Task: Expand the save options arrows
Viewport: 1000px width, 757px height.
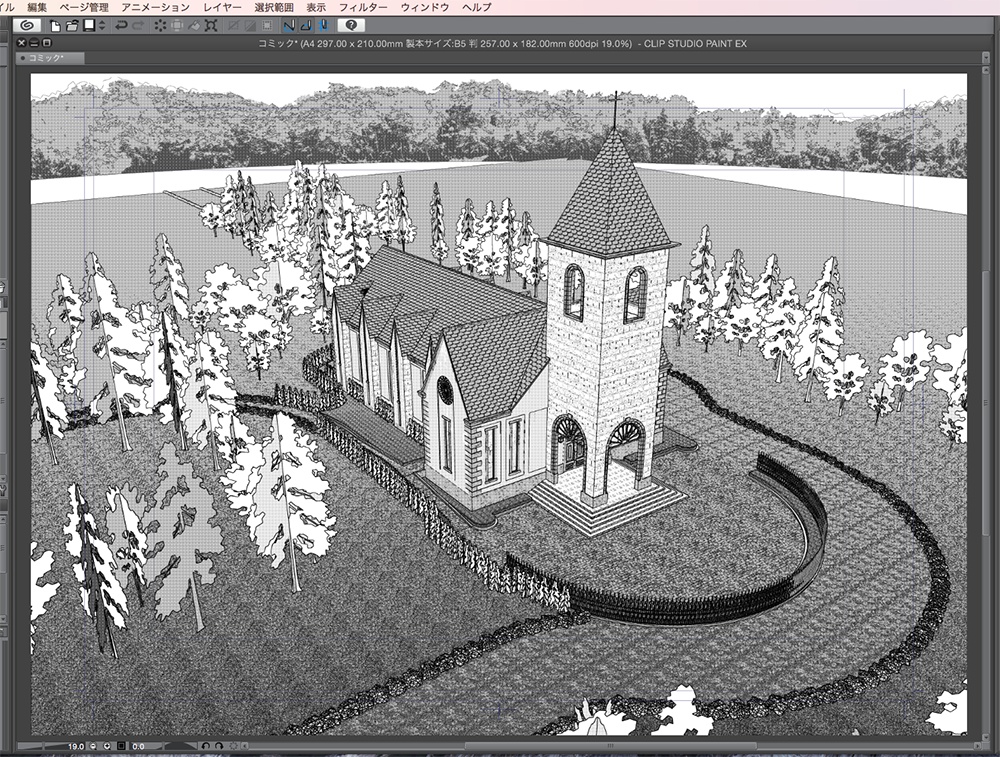Action: (x=102, y=26)
